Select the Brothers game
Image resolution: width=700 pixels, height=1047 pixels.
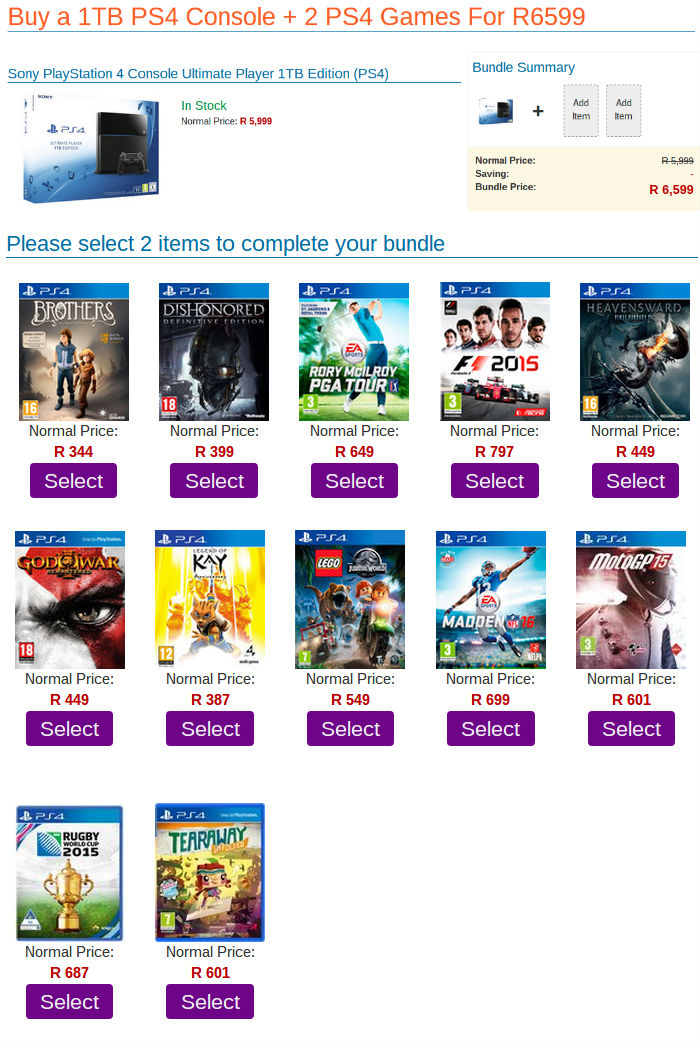73,481
